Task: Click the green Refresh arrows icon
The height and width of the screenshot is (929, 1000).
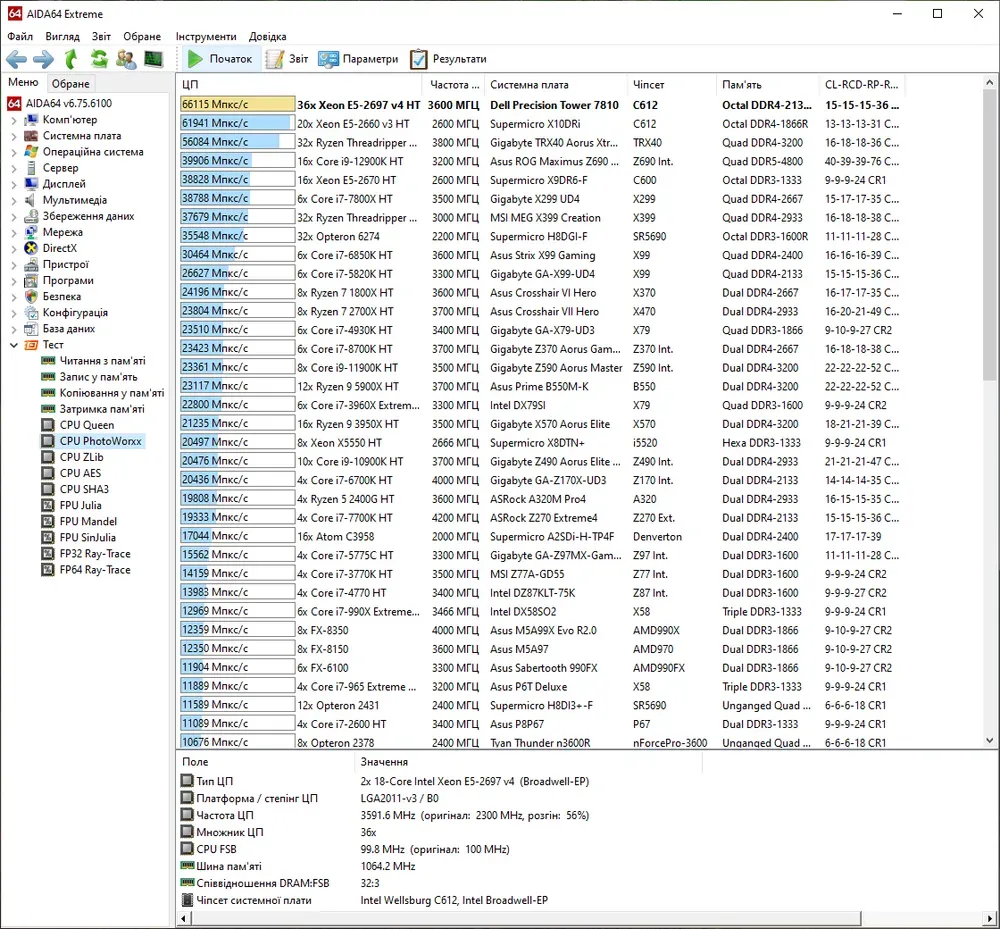Action: click(x=98, y=59)
